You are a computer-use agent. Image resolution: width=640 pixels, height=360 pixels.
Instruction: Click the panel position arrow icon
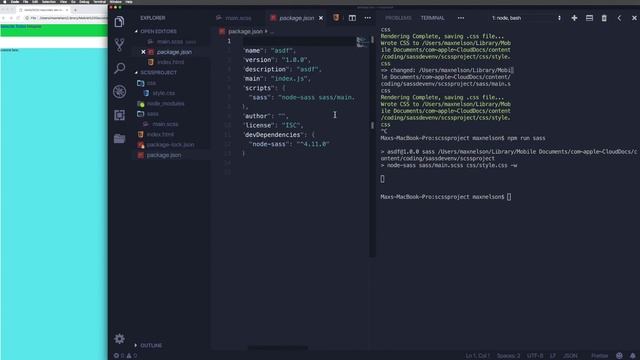pyautogui.click(x=619, y=18)
